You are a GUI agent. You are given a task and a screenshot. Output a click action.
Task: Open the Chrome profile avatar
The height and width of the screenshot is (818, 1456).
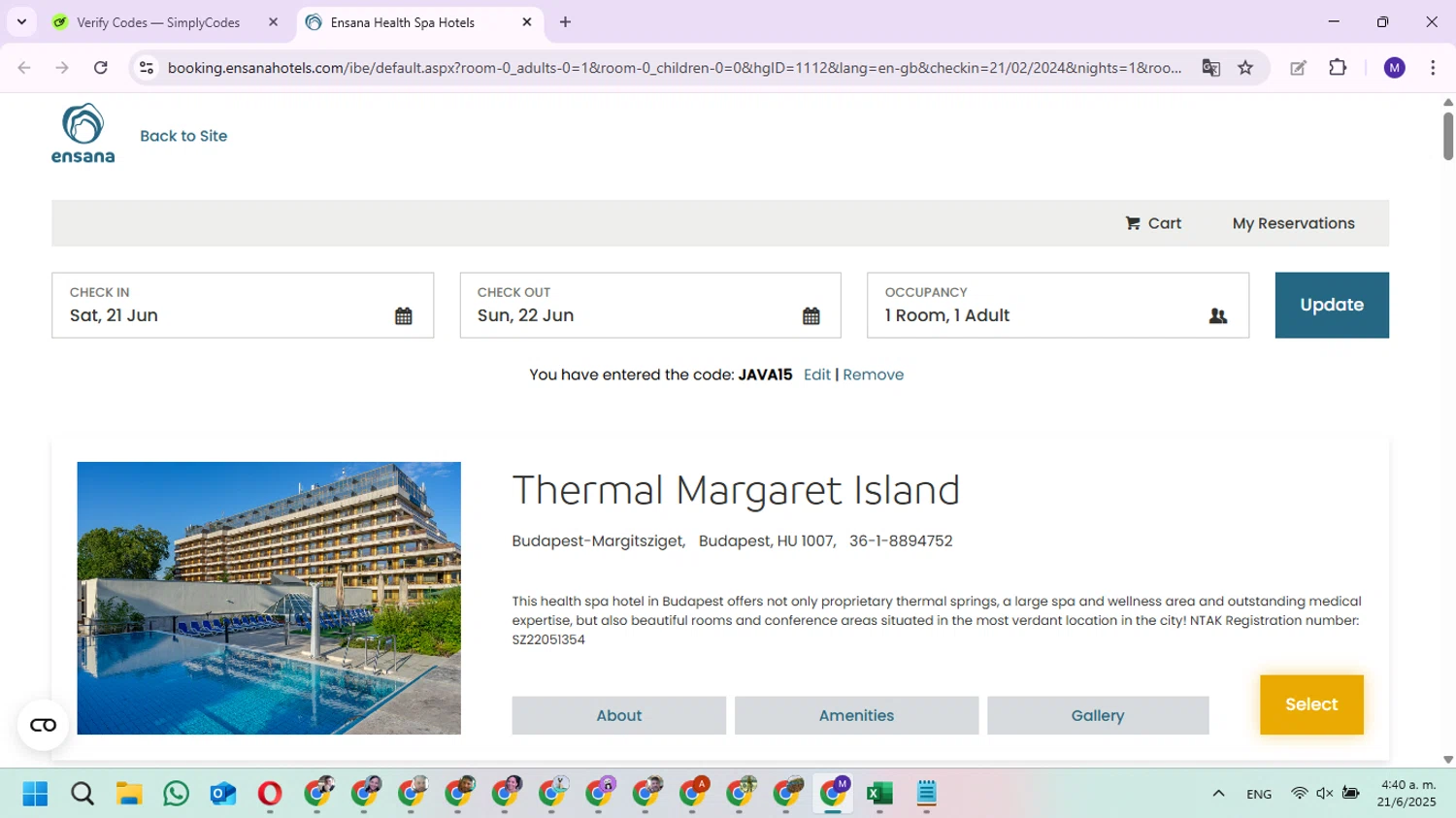(1395, 68)
